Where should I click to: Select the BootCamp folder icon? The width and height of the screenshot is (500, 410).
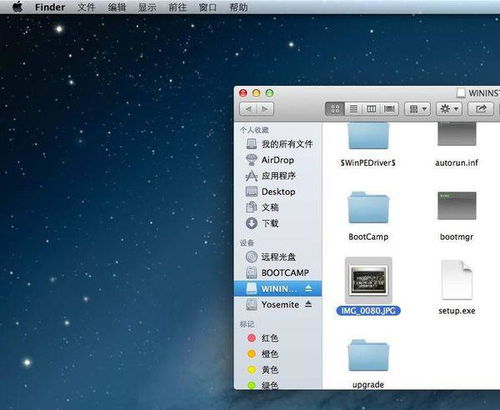pyautogui.click(x=368, y=207)
